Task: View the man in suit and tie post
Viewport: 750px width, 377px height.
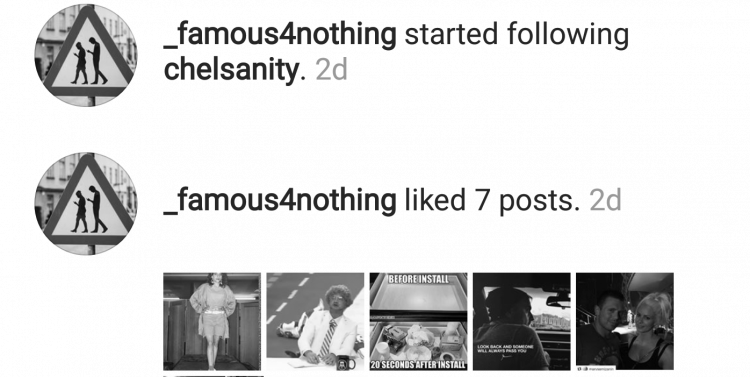Action: (315, 322)
